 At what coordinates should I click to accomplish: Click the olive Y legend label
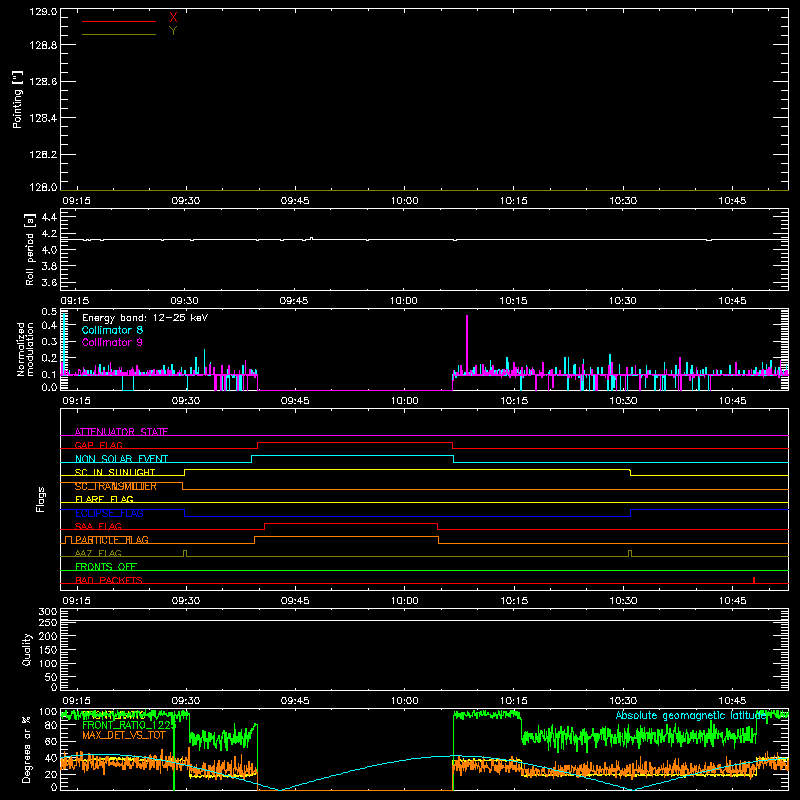click(x=173, y=31)
